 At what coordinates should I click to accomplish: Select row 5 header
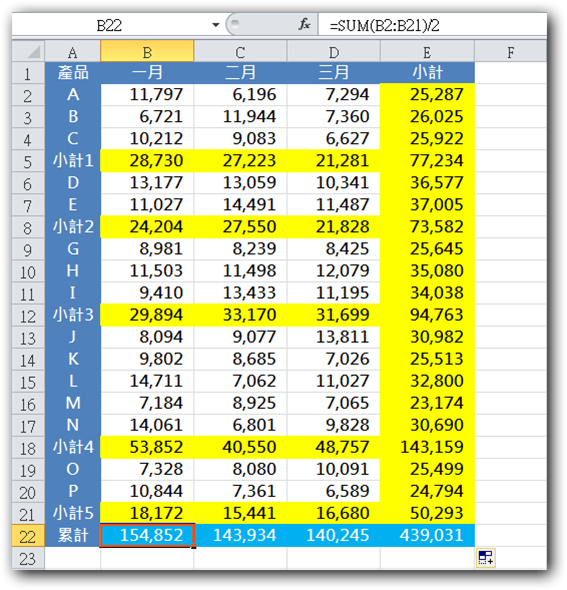pos(28,161)
